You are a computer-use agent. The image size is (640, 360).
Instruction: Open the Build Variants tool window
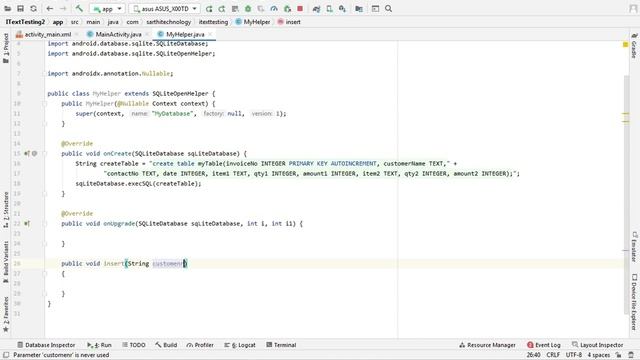point(6,262)
